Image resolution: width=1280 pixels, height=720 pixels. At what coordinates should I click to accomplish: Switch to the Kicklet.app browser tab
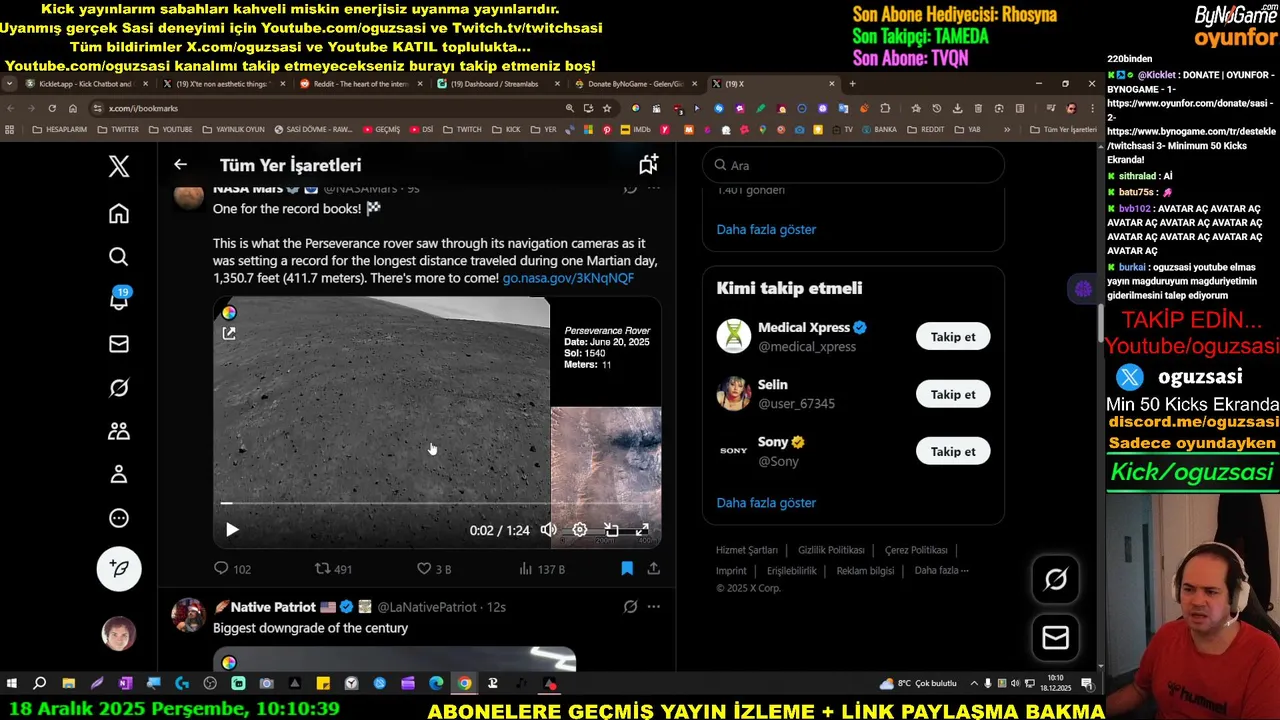coord(88,84)
